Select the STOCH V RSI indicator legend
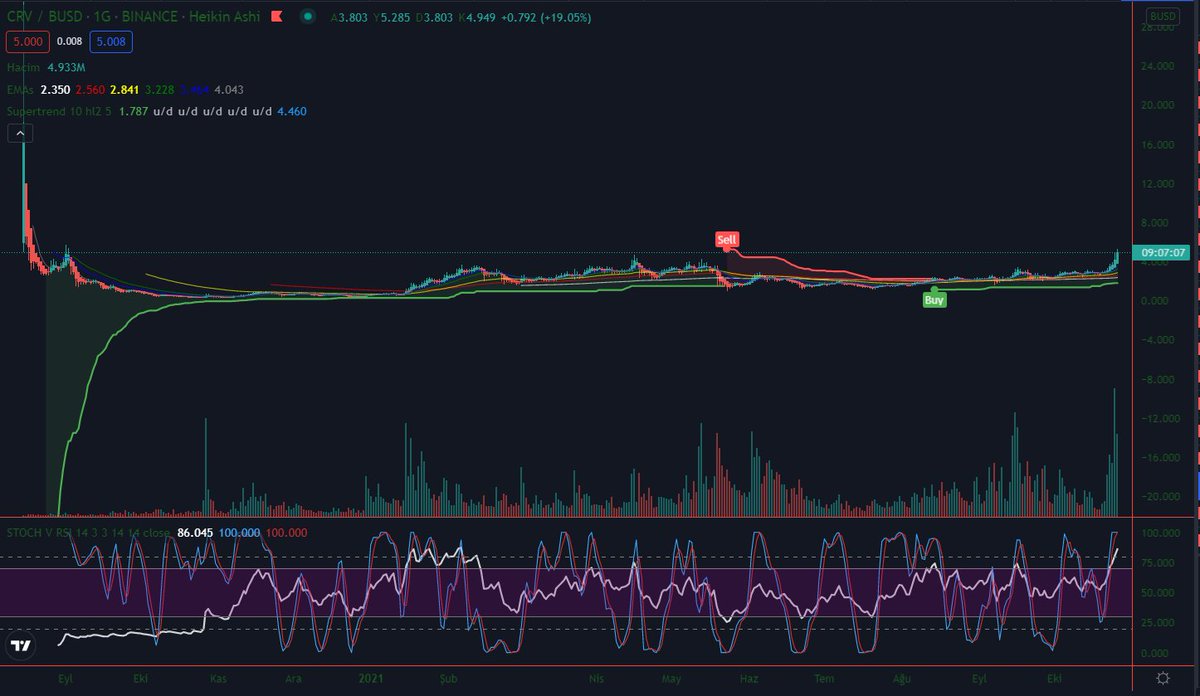The width and height of the screenshot is (1200, 696). [86, 532]
